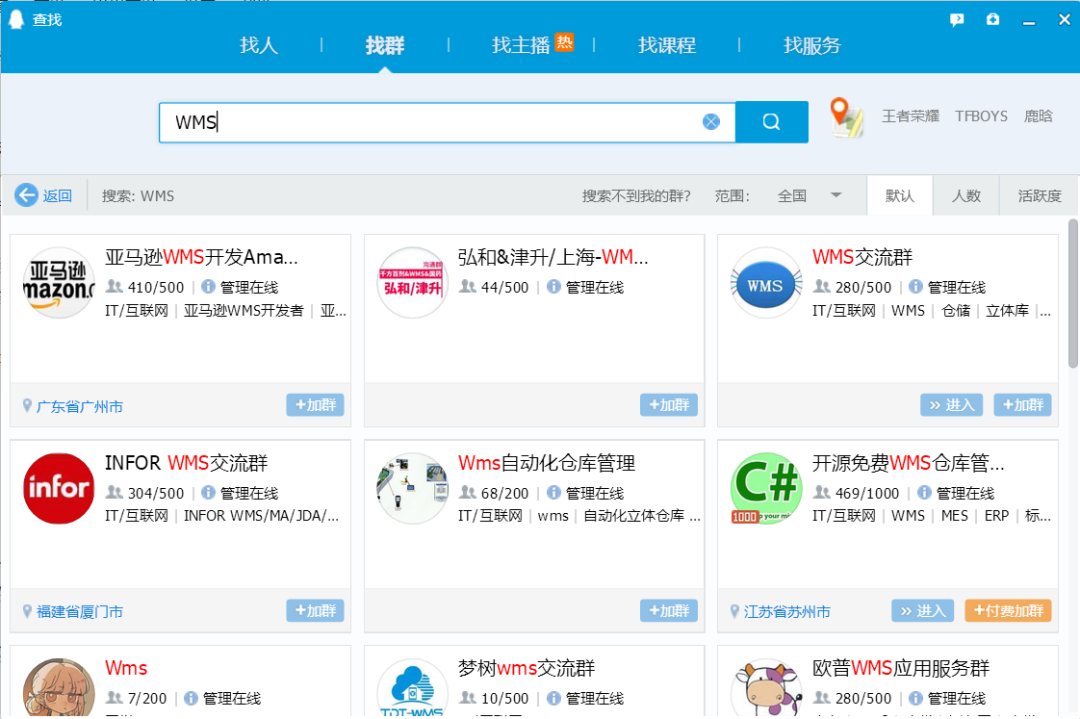The height and width of the screenshot is (719, 1080).
Task: Join WMS交流群 with +加群
Action: pos(1023,405)
